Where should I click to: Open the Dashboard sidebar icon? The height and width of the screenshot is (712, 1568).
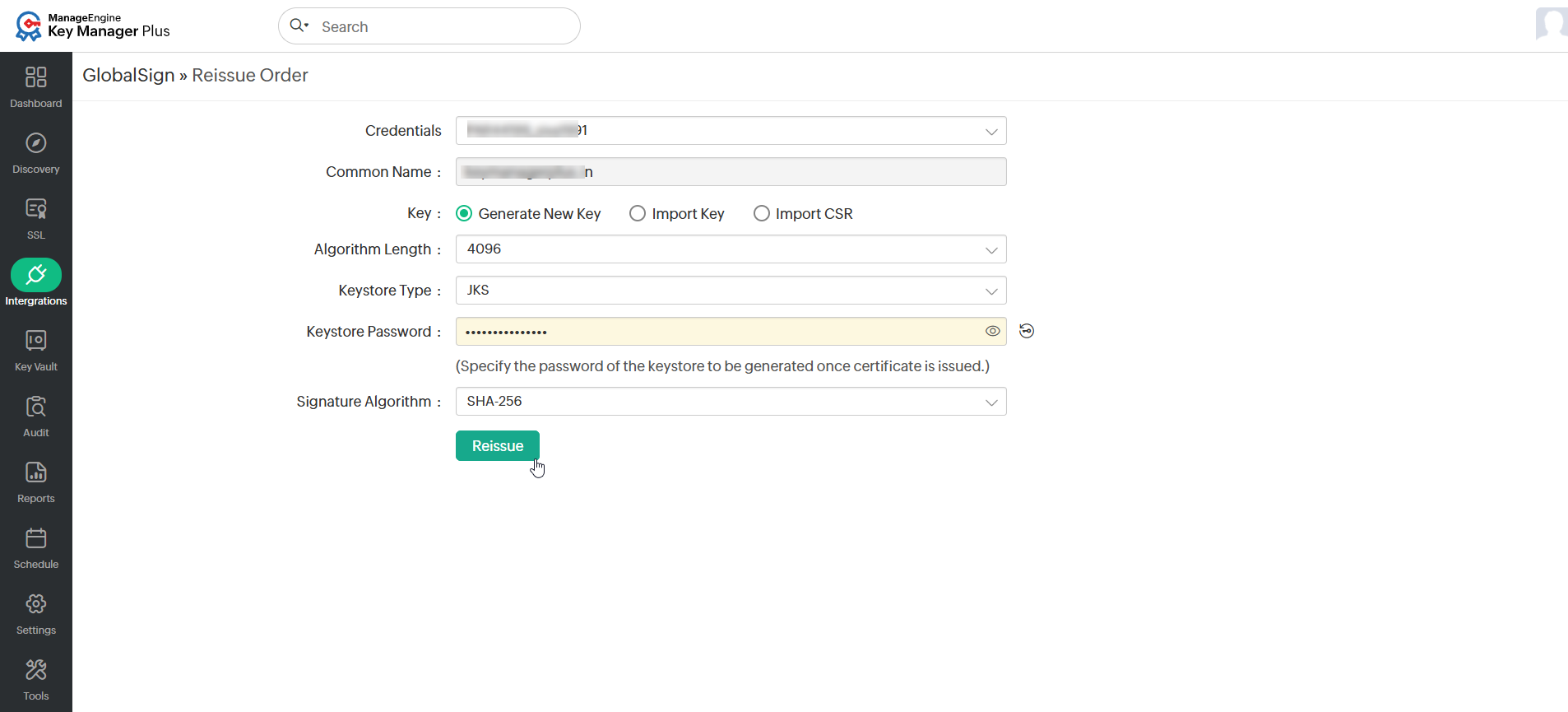pyautogui.click(x=36, y=77)
